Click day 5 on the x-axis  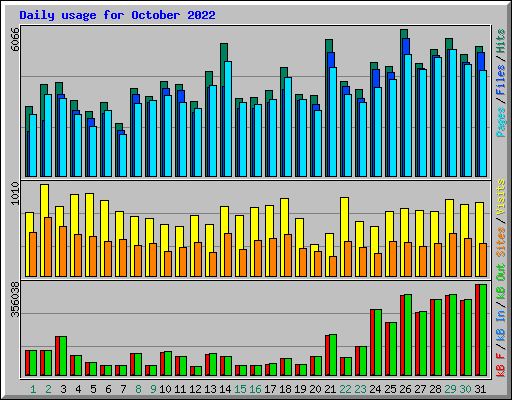pos(93,389)
